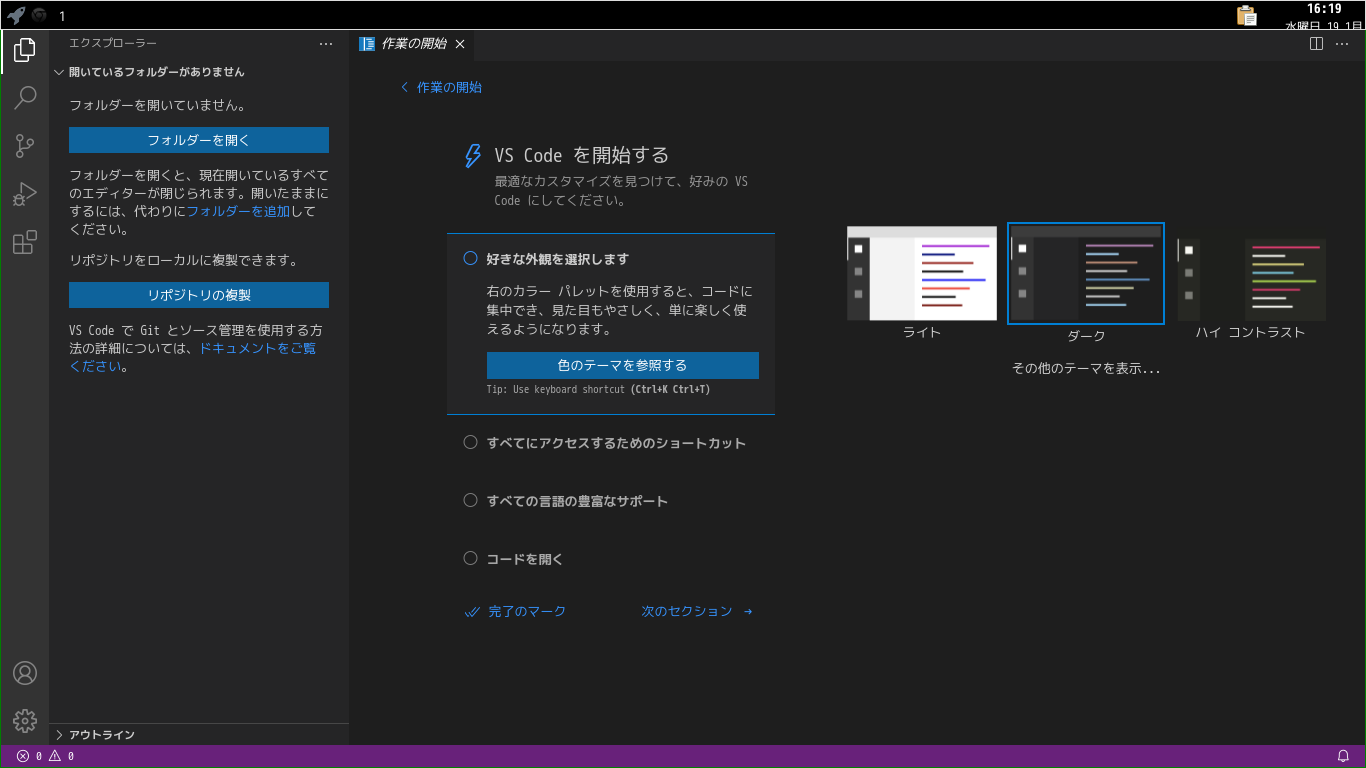This screenshot has height=768, width=1366.
Task: Choose the ハイ コントラスト theme thumbnail
Action: (1251, 279)
